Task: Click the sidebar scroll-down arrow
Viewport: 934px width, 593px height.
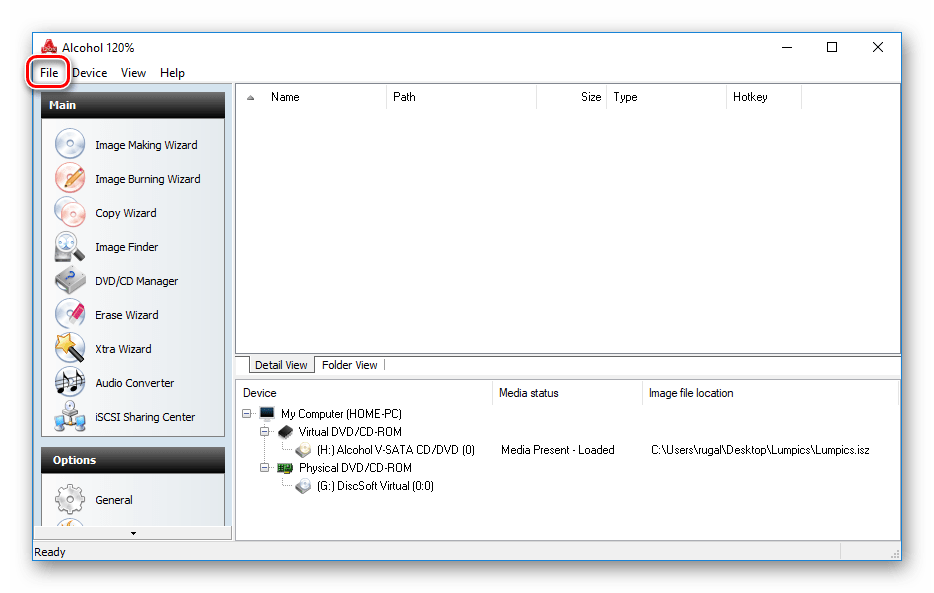Action: (133, 533)
